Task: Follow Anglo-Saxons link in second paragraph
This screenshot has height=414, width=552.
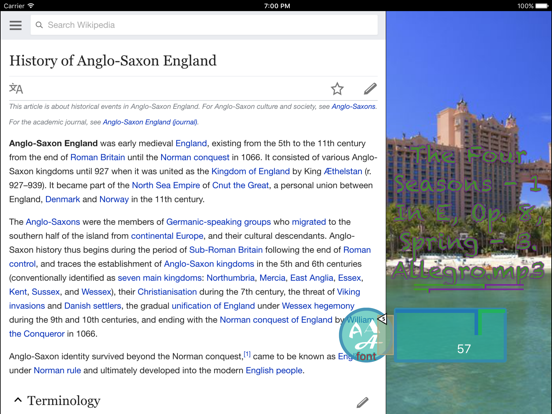Action: coord(53,222)
